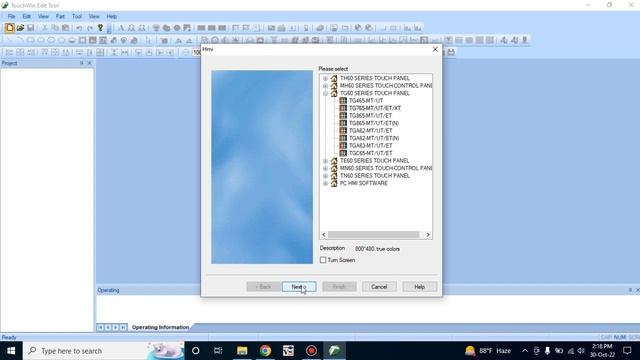Image resolution: width=640 pixels, height=360 pixels.
Task: Expand MH60 SERIES TOUCH-CONTROL PANEL node
Action: point(325,86)
